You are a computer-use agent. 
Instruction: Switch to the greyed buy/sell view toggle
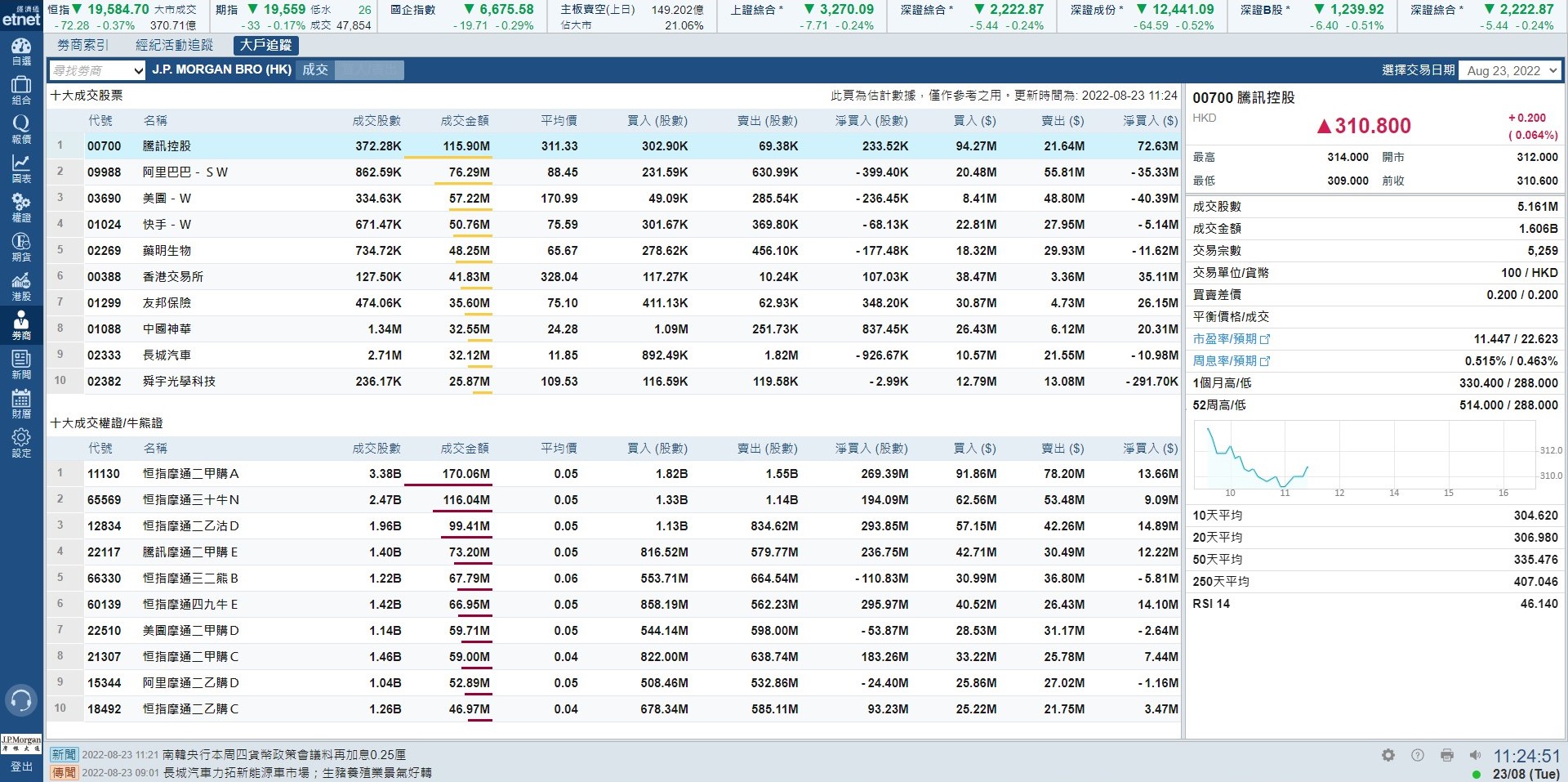[370, 70]
